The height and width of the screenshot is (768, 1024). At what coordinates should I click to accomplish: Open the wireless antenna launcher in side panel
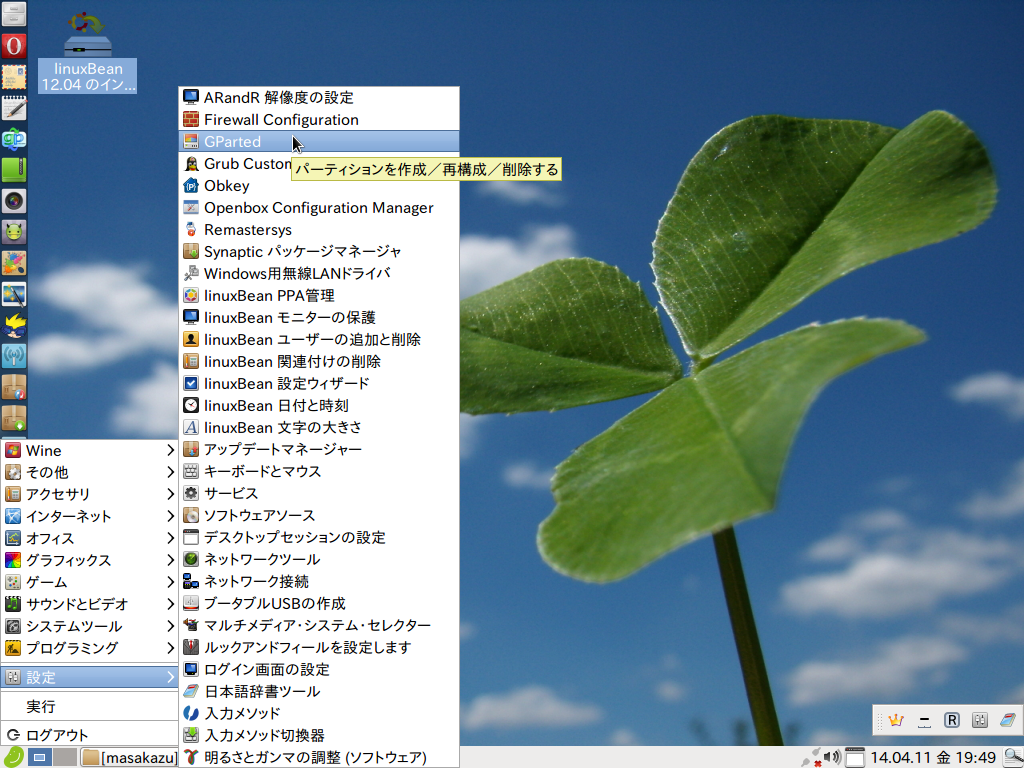14,356
